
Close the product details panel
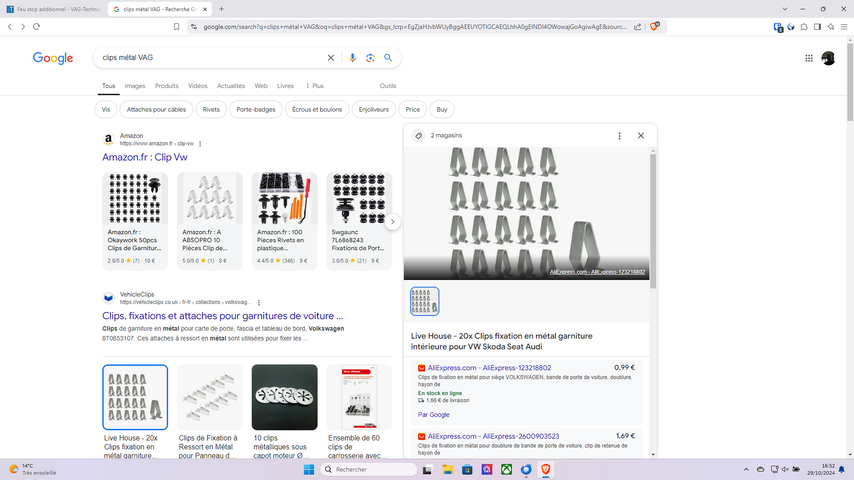click(641, 136)
